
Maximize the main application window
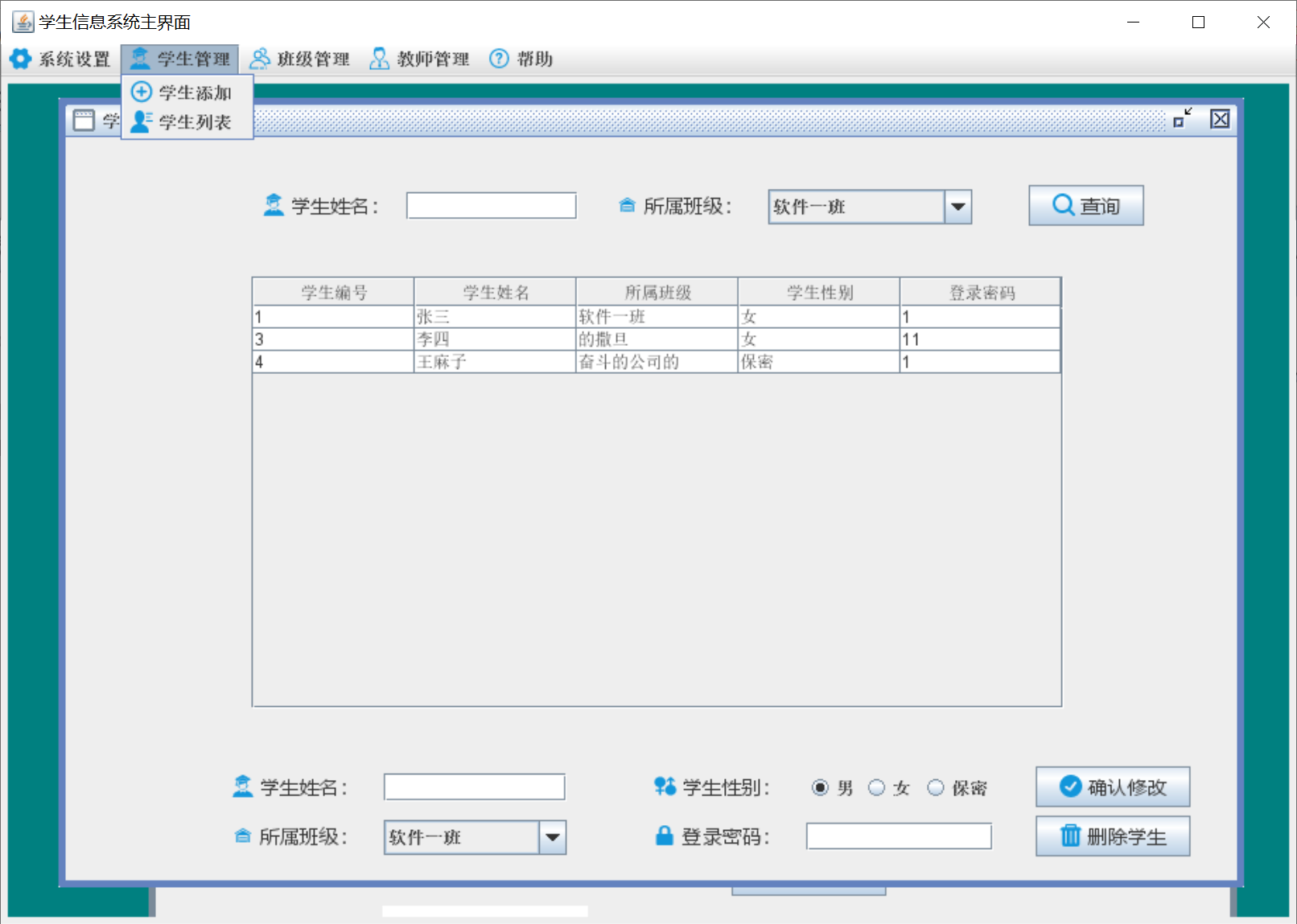[1198, 22]
